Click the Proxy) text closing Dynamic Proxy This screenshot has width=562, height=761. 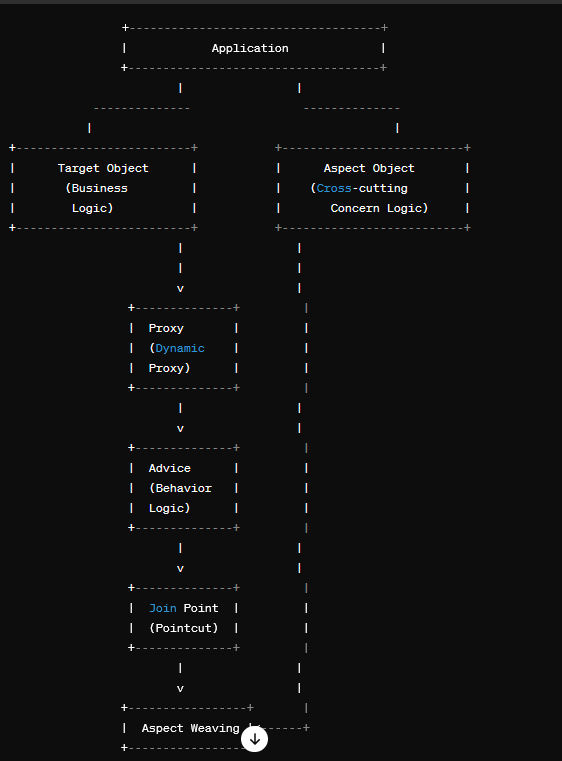[169, 368]
